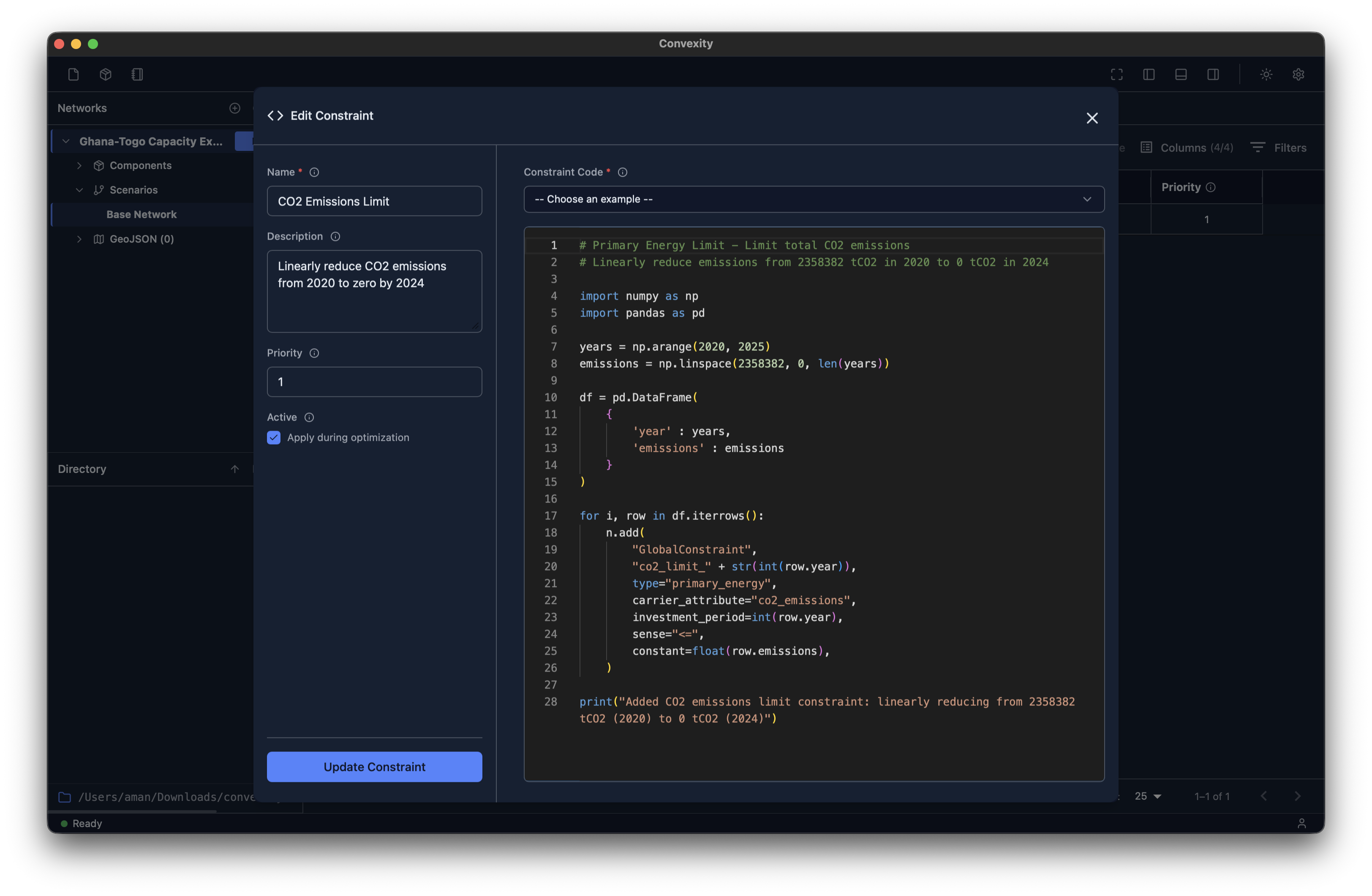Click the Update Constraint button
1372x896 pixels.
point(374,767)
